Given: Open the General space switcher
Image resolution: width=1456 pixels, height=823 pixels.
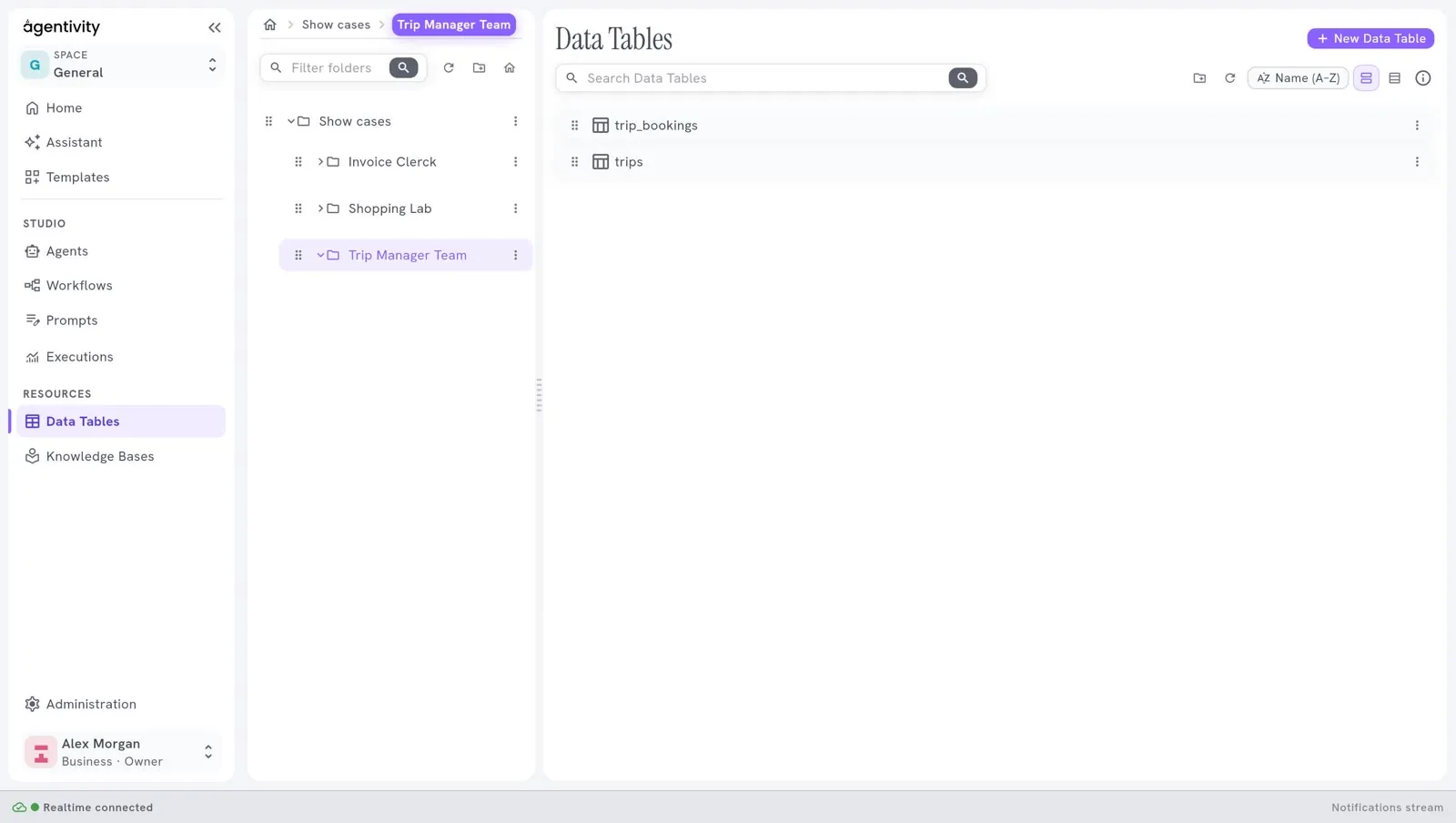Looking at the screenshot, I should click(x=121, y=65).
